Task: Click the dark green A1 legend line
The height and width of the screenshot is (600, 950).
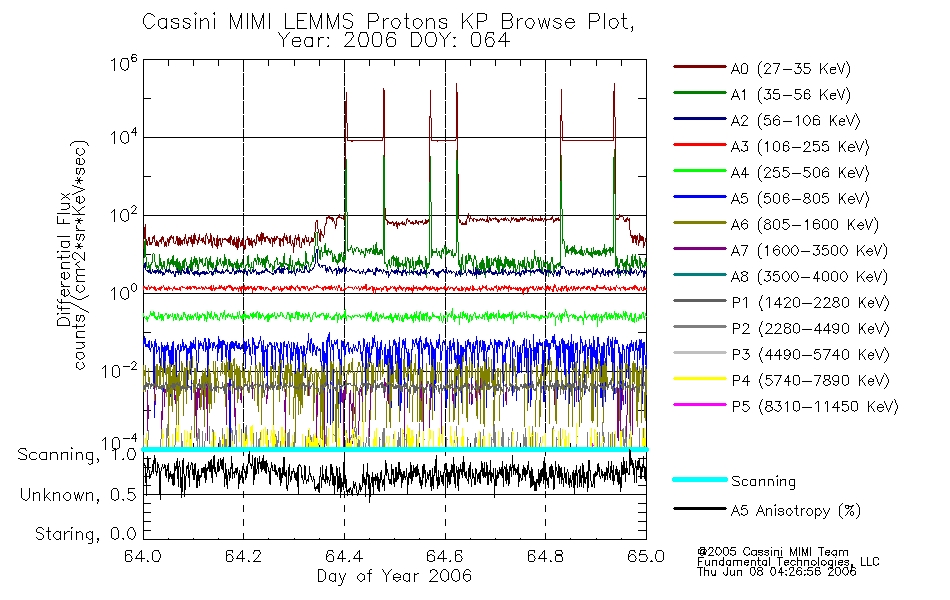Action: click(x=700, y=93)
